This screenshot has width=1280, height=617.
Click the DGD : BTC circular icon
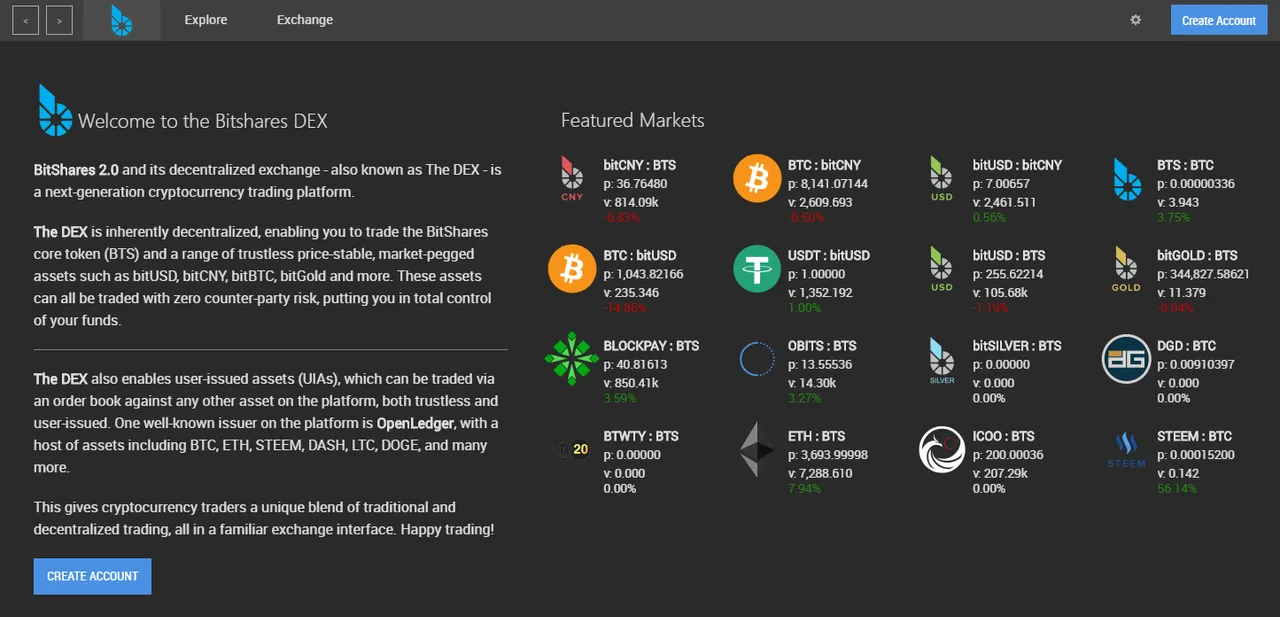[x=1126, y=359]
